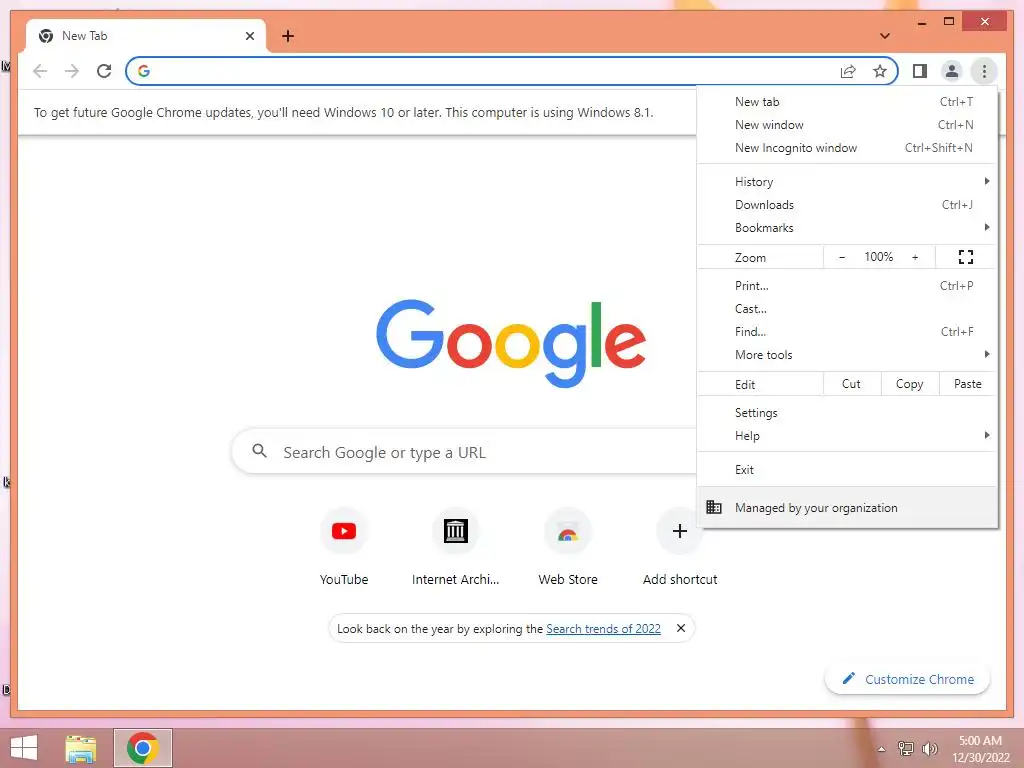Click the 100% zoom value
Image resolution: width=1024 pixels, height=768 pixels.
[878, 257]
